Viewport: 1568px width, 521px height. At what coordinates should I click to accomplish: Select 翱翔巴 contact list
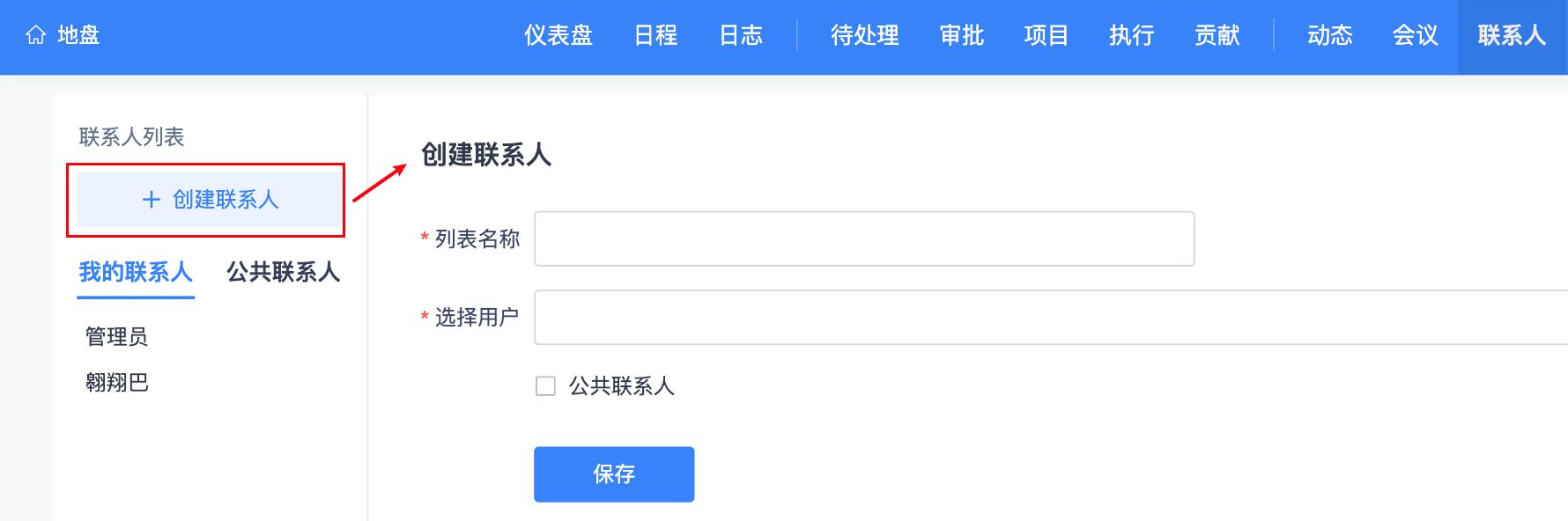point(116,383)
